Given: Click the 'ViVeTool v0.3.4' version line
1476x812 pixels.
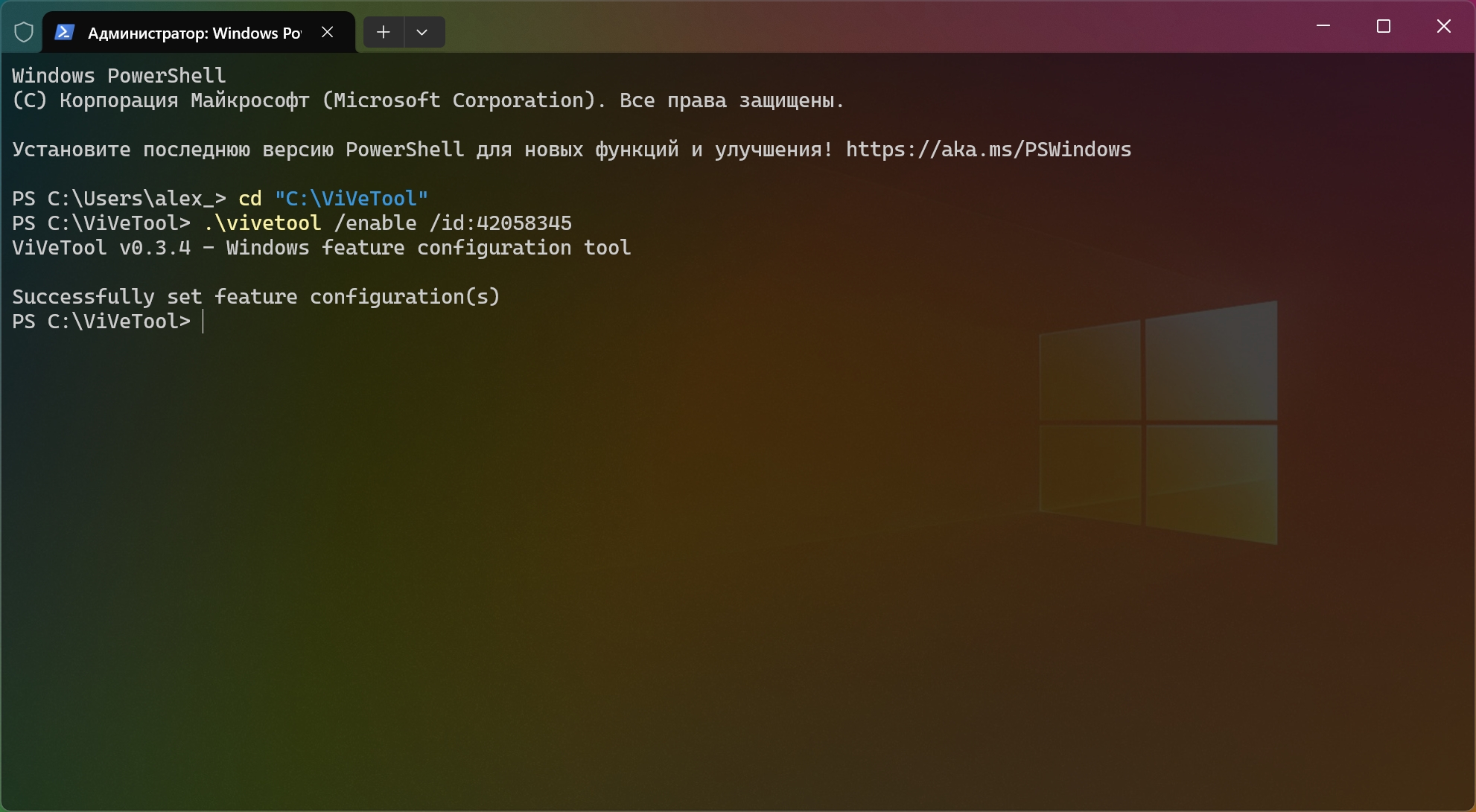Looking at the screenshot, I should 321,248.
